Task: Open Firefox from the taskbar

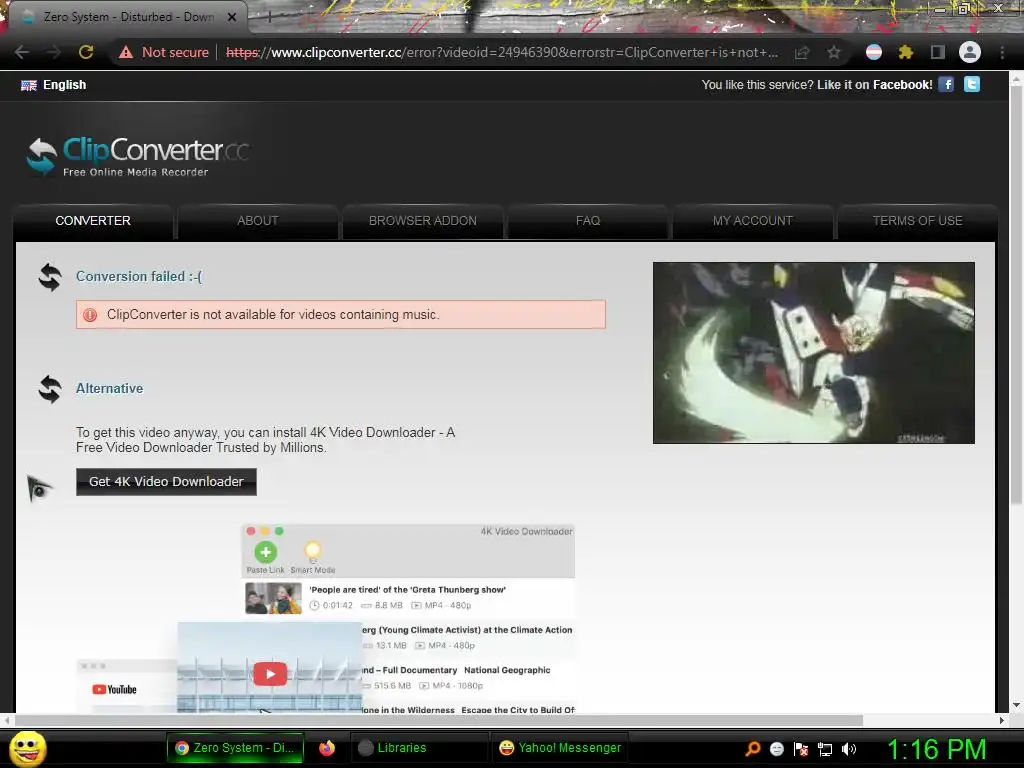Action: point(327,748)
